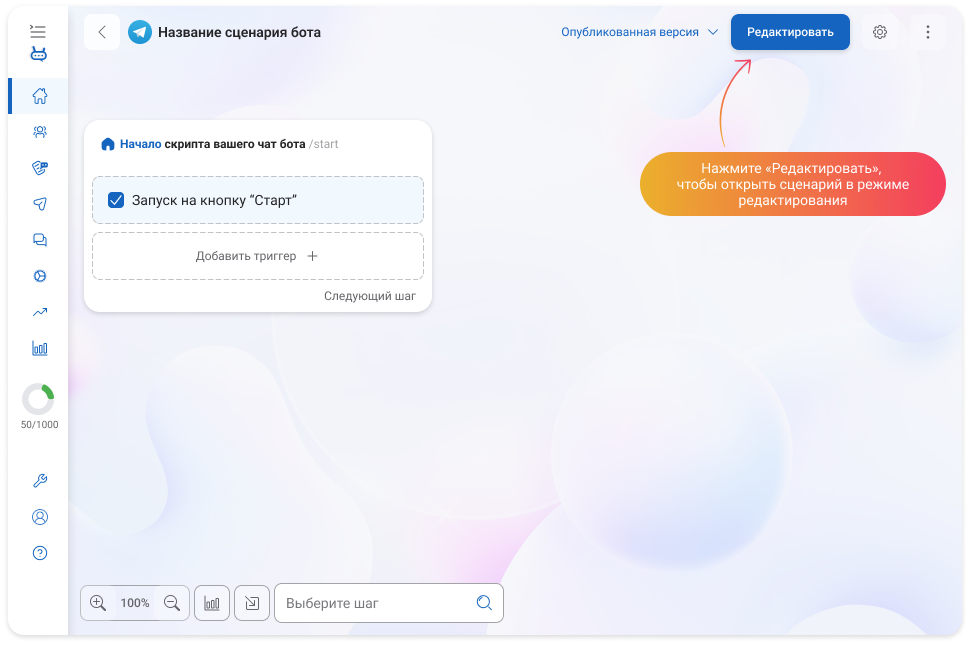The width and height of the screenshot is (970, 645).
Task: Open the 'Опубликованная версия' version dropdown
Action: (639, 32)
